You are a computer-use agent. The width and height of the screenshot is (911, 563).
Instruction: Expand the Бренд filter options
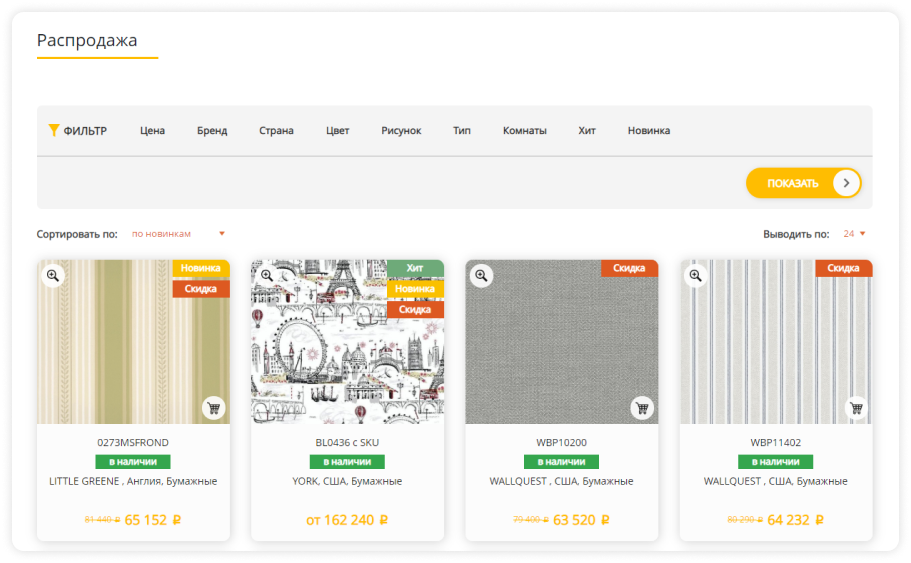(x=212, y=131)
